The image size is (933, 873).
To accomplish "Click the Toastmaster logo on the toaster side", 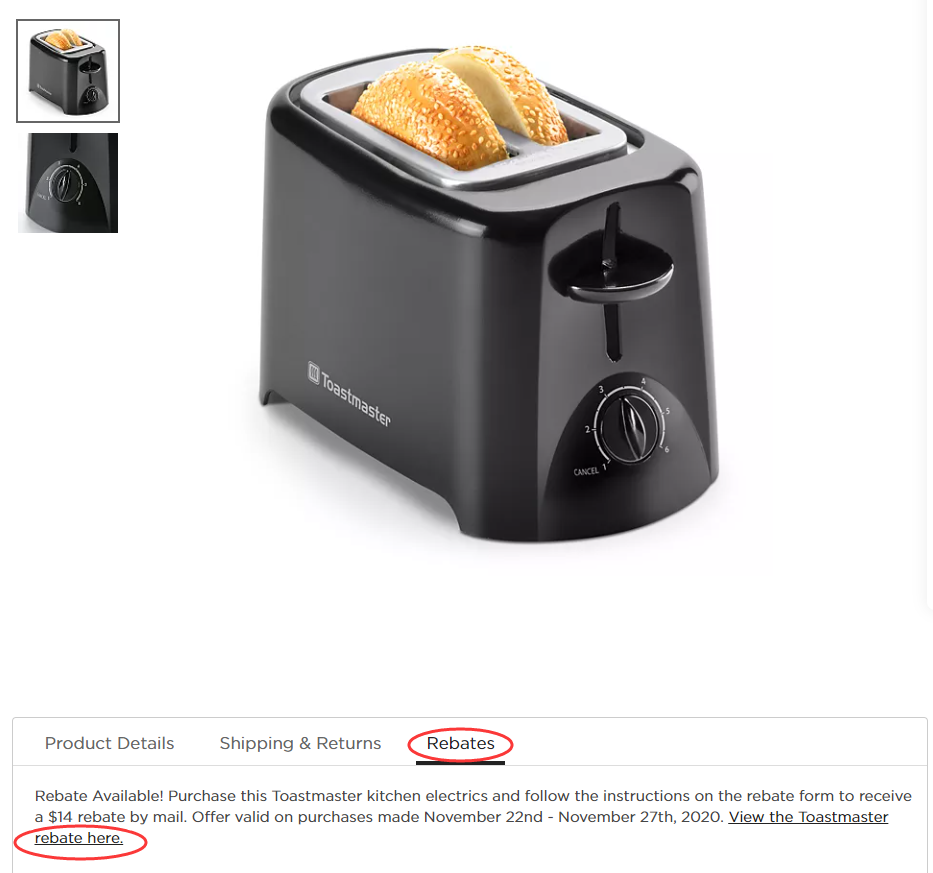I will pos(349,393).
